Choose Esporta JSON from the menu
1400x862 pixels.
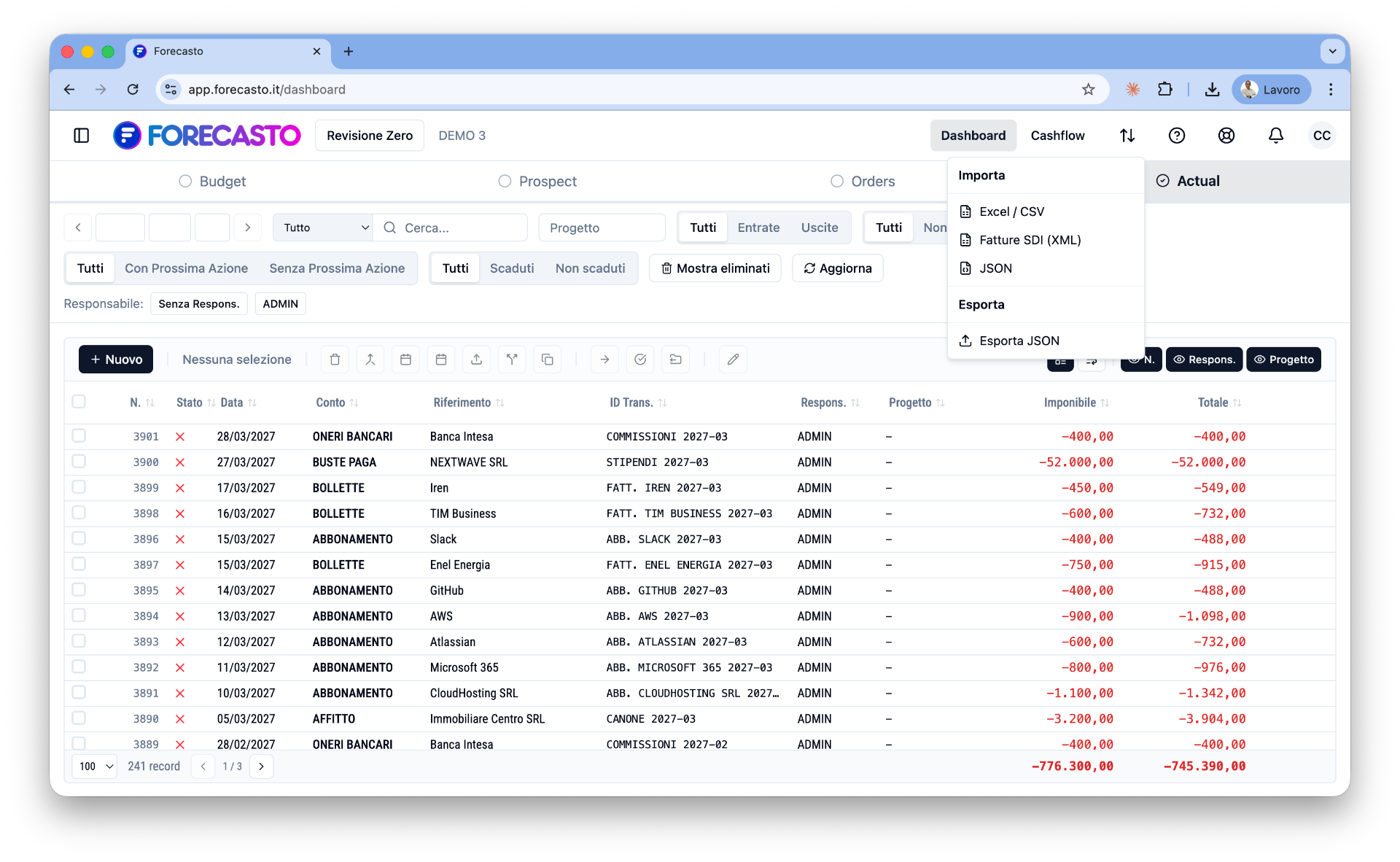coord(1018,341)
